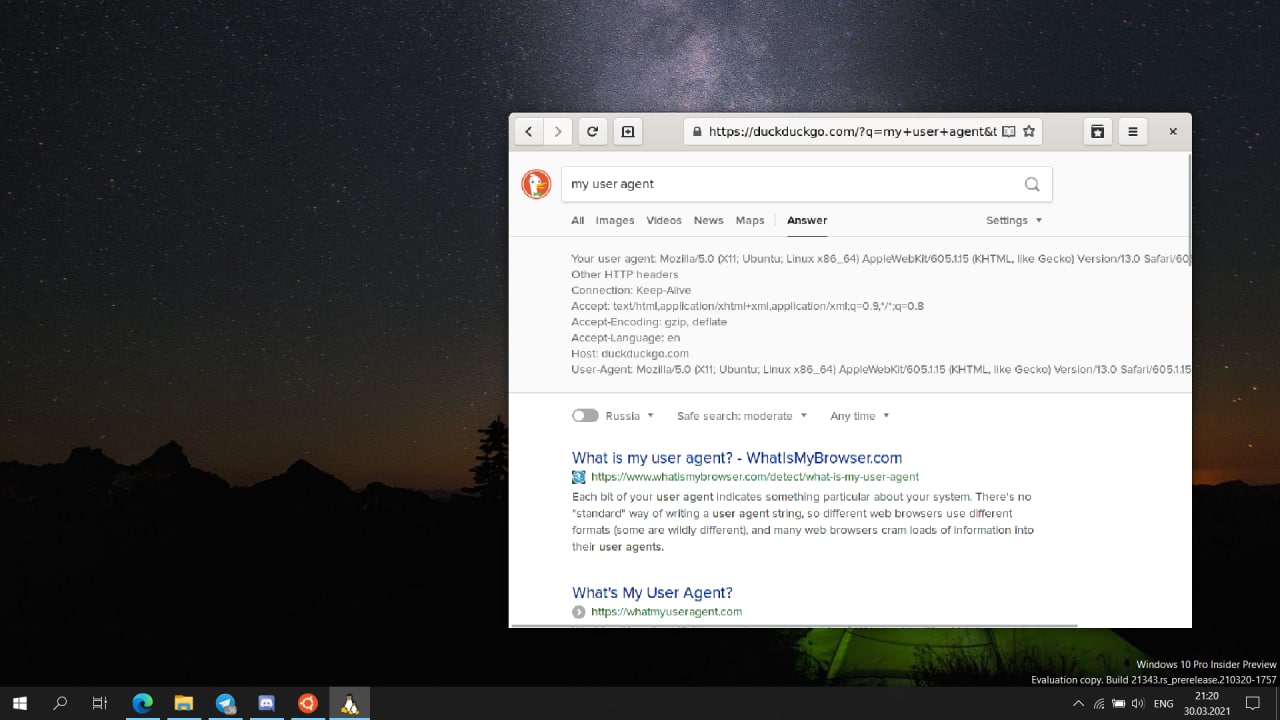
Task: Open Telegram from taskbar
Action: pyautogui.click(x=225, y=703)
